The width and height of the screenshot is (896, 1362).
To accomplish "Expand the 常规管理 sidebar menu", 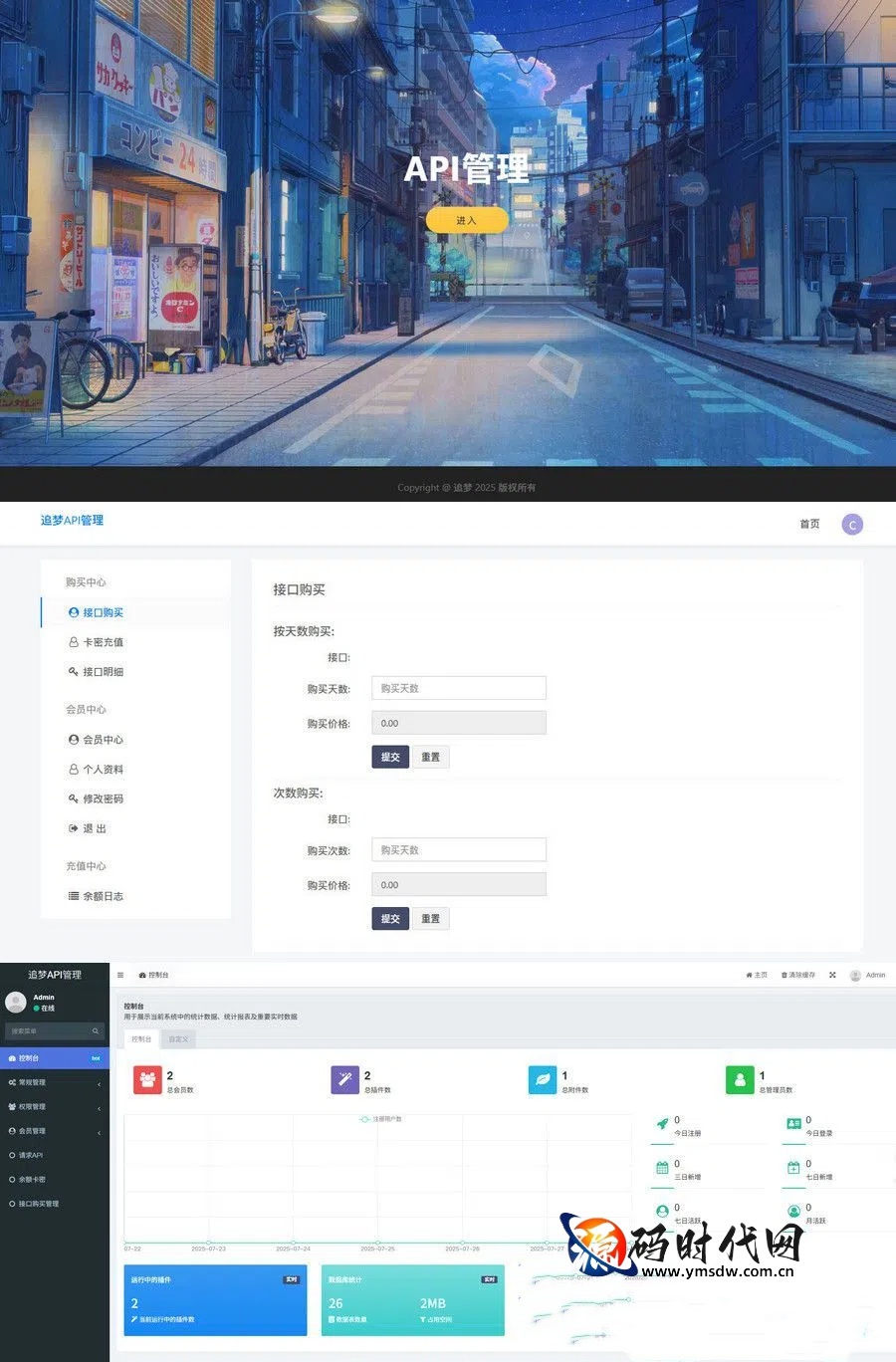I will point(54,1082).
